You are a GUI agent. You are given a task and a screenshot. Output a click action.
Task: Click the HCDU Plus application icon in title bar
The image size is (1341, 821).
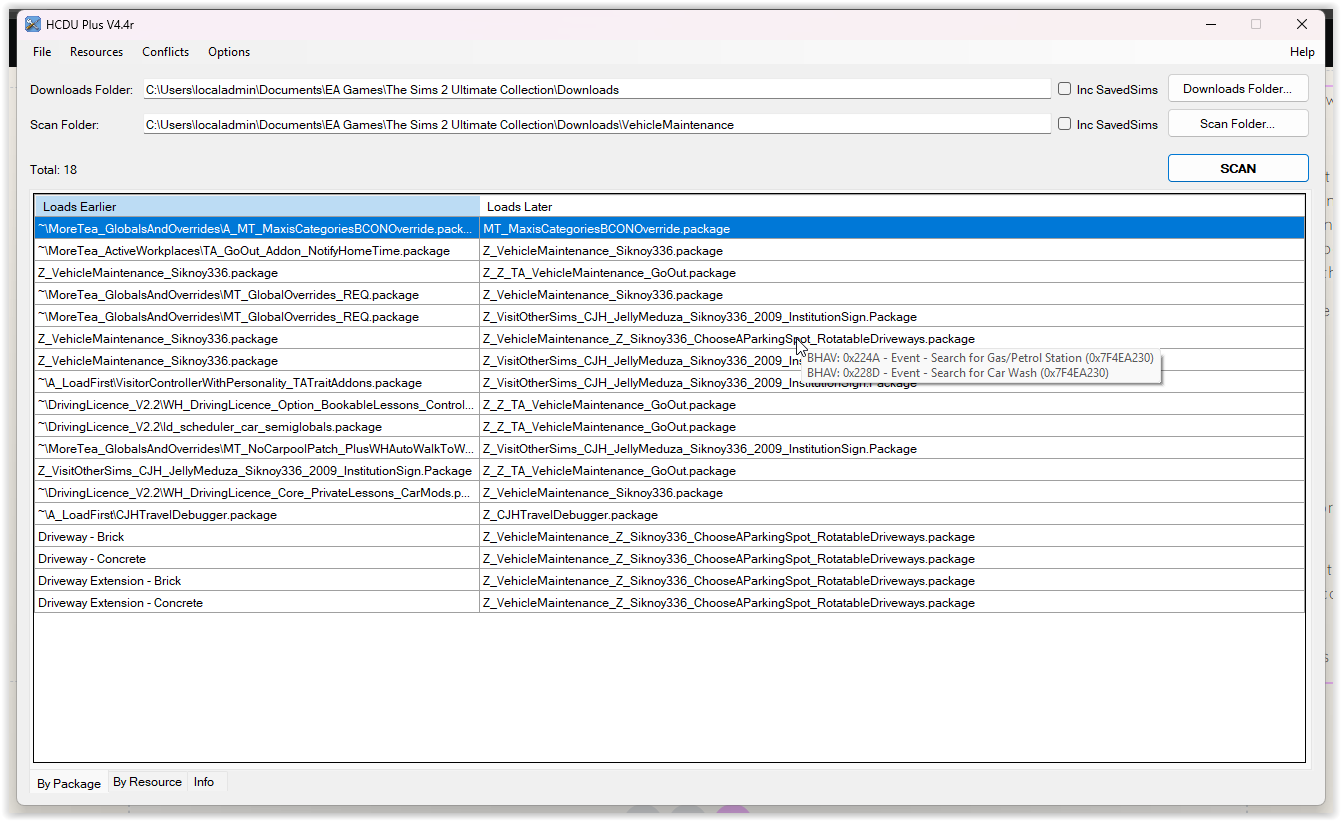point(33,23)
